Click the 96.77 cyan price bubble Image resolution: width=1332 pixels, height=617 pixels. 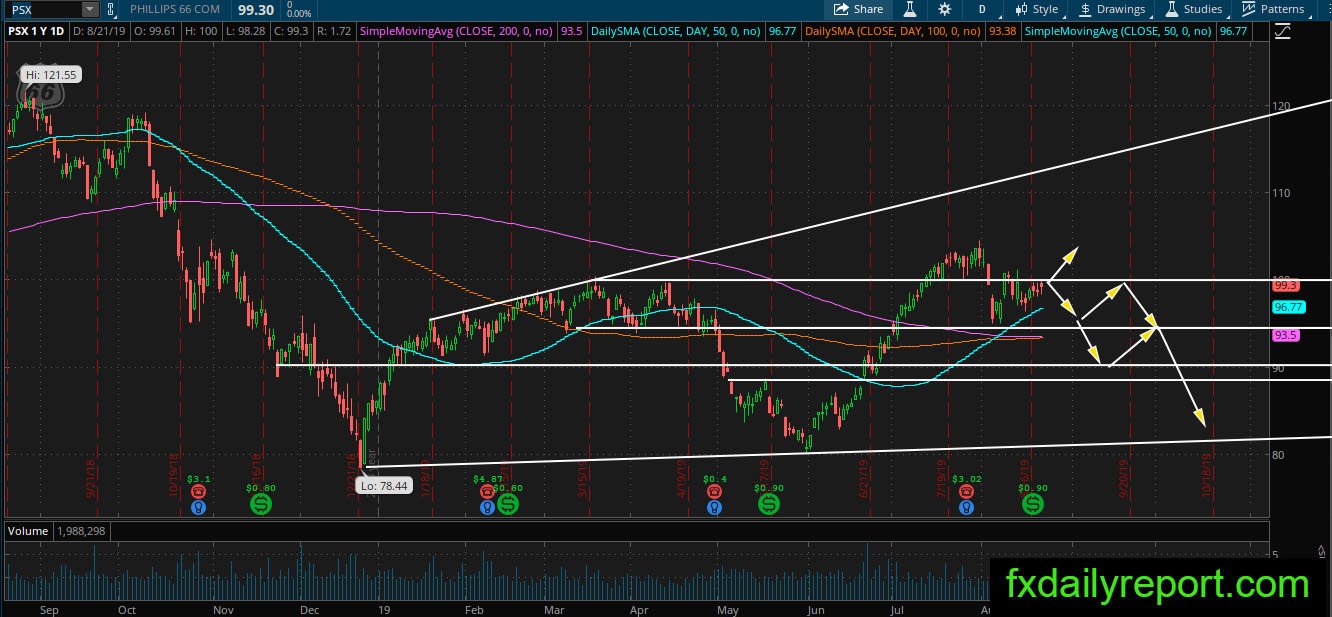(x=1288, y=307)
